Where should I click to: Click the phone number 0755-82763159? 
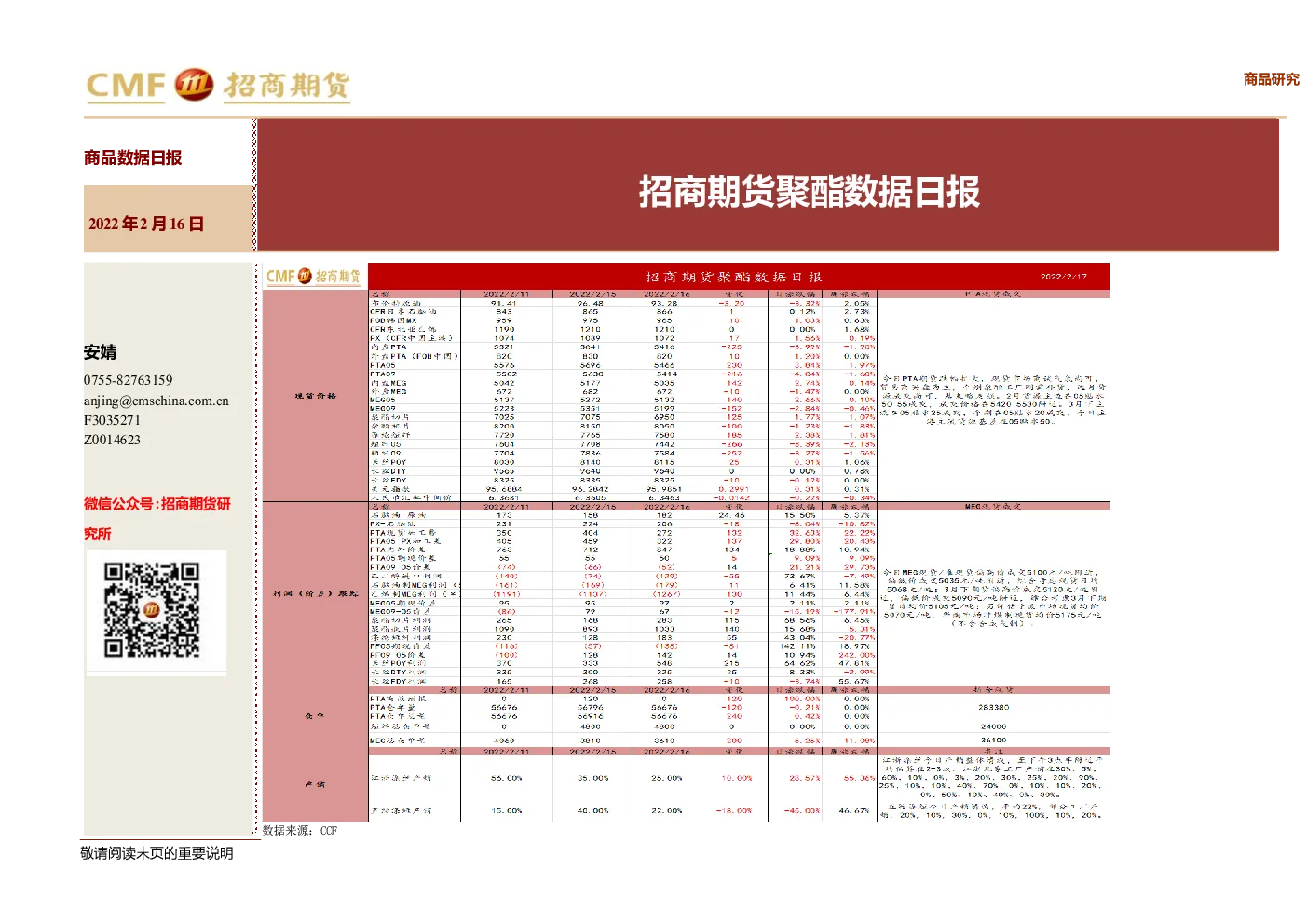[x=128, y=380]
